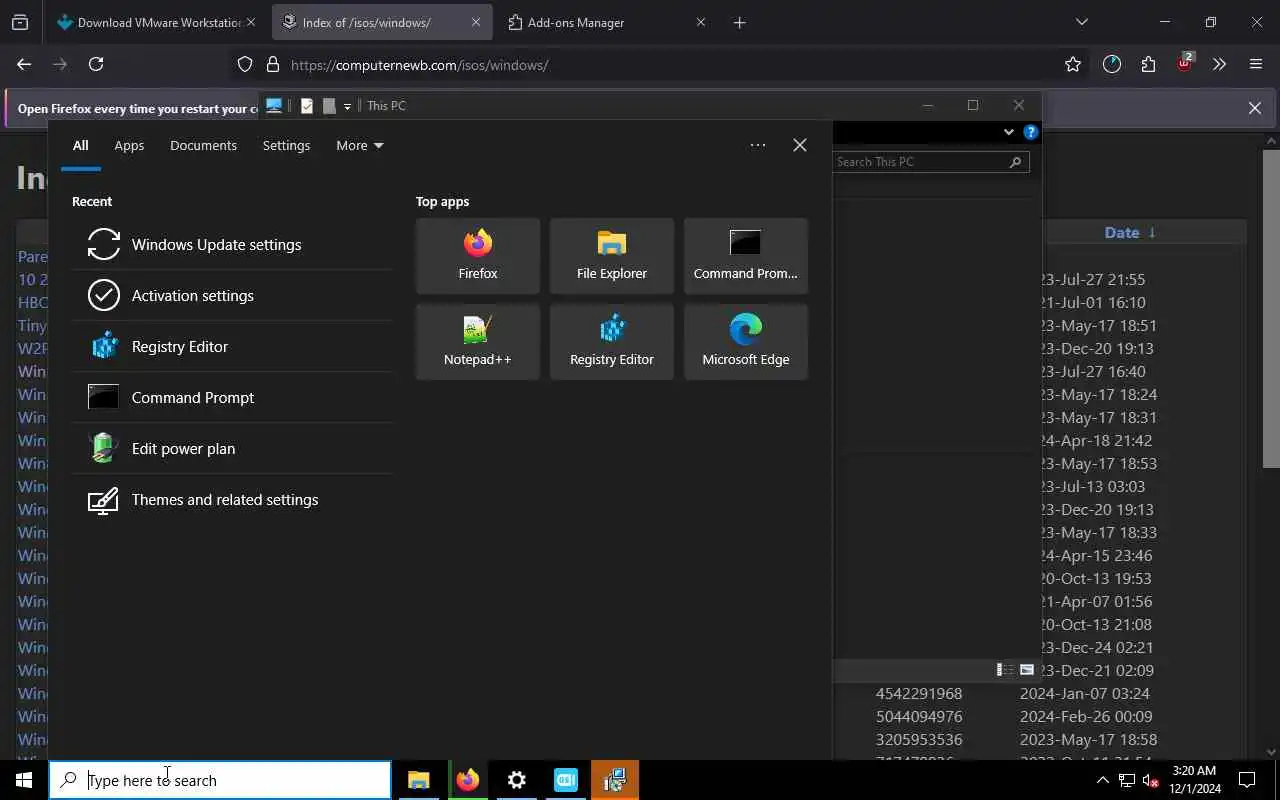Open uBlock Origin extension icon
Screen dimensions: 1280x800
(1184, 64)
